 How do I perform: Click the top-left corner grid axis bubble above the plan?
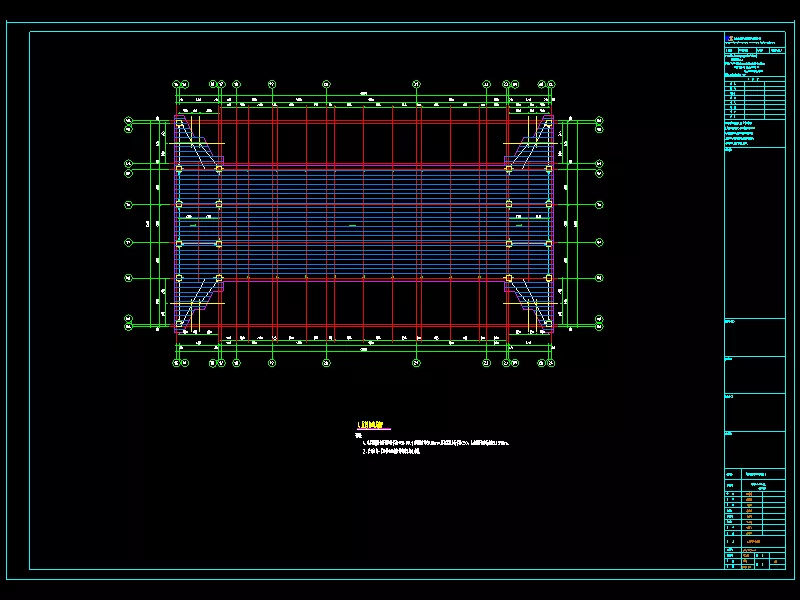[177, 85]
